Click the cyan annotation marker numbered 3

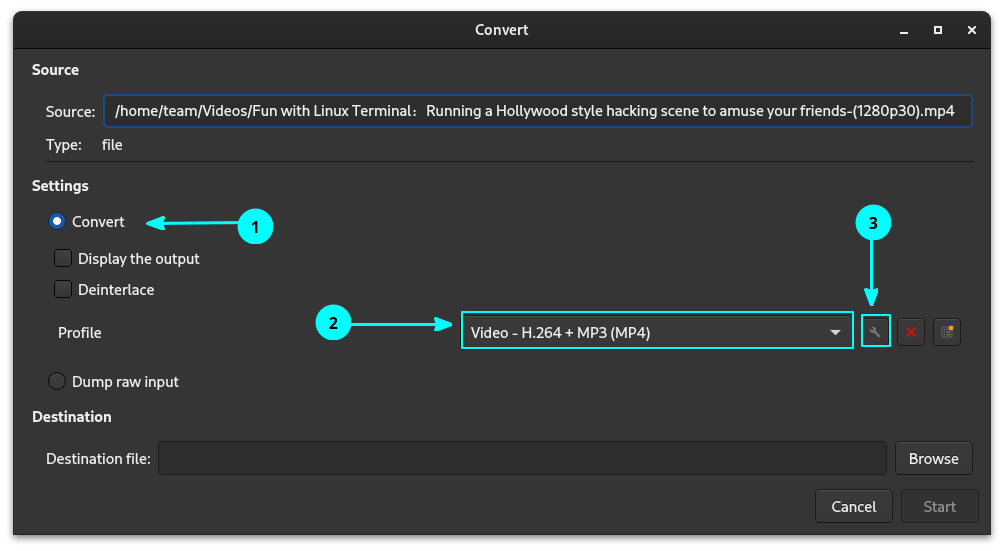click(x=873, y=224)
